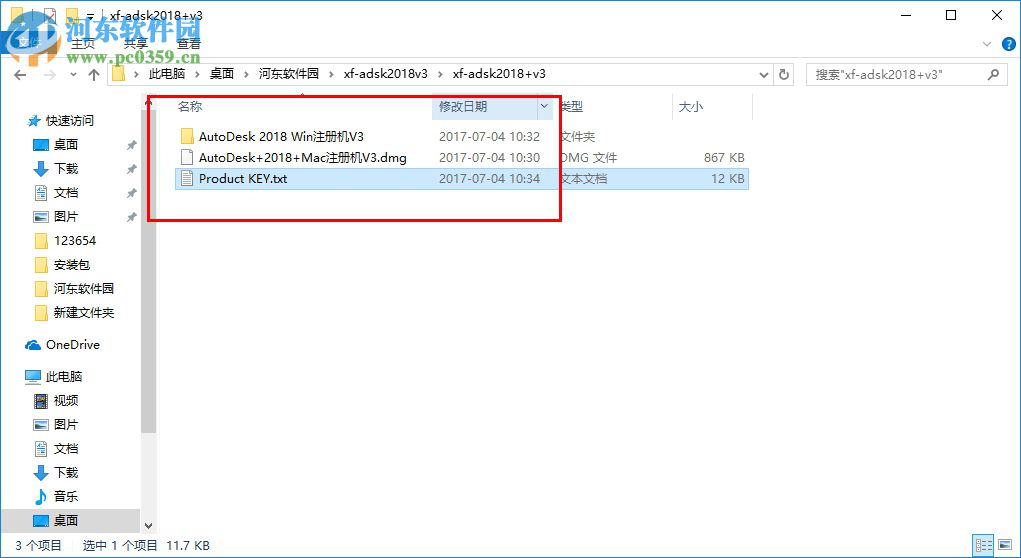Click the navigation pane scrollbar thumb
This screenshot has height=558, width=1021.
pyautogui.click(x=148, y=270)
